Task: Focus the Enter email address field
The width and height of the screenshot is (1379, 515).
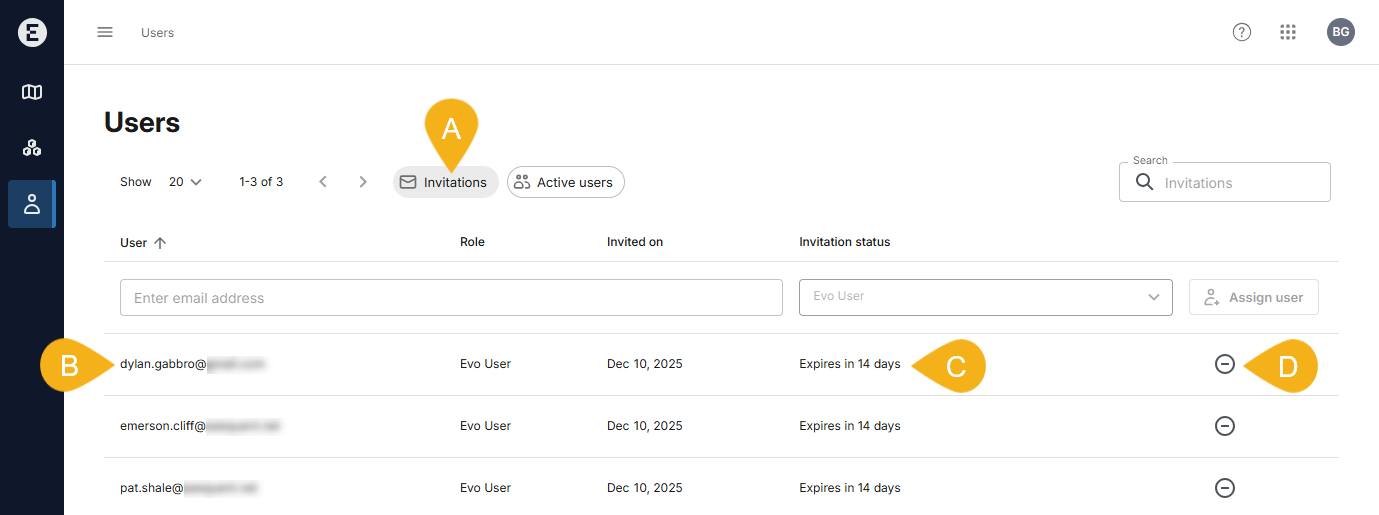Action: pos(450,298)
